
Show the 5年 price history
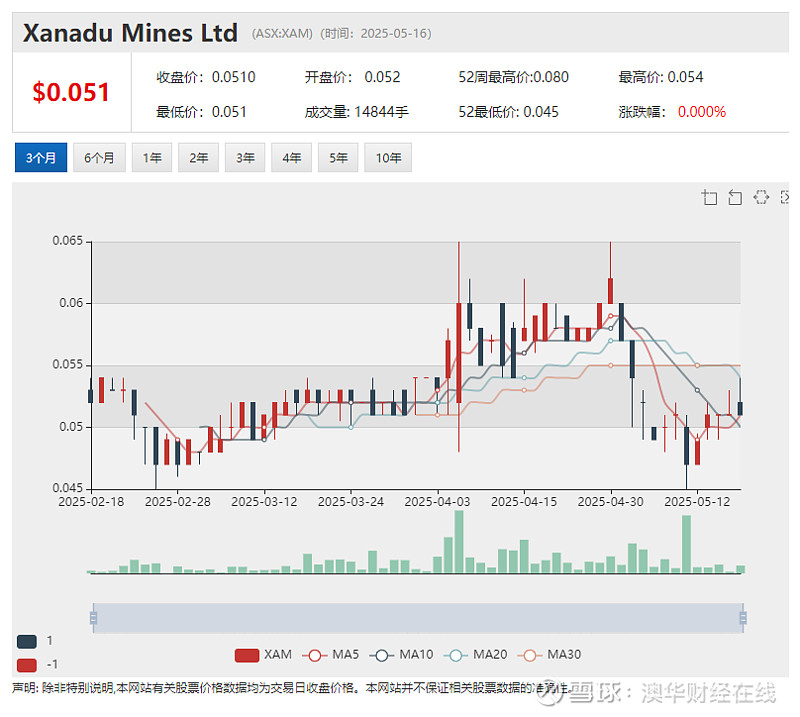point(338,158)
